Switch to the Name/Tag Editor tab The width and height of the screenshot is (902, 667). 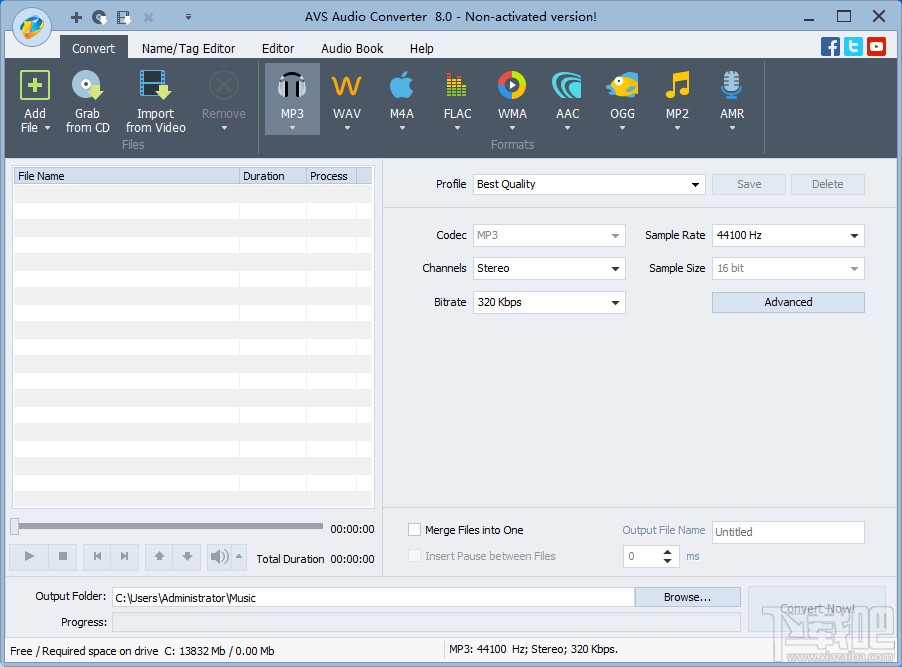point(188,48)
